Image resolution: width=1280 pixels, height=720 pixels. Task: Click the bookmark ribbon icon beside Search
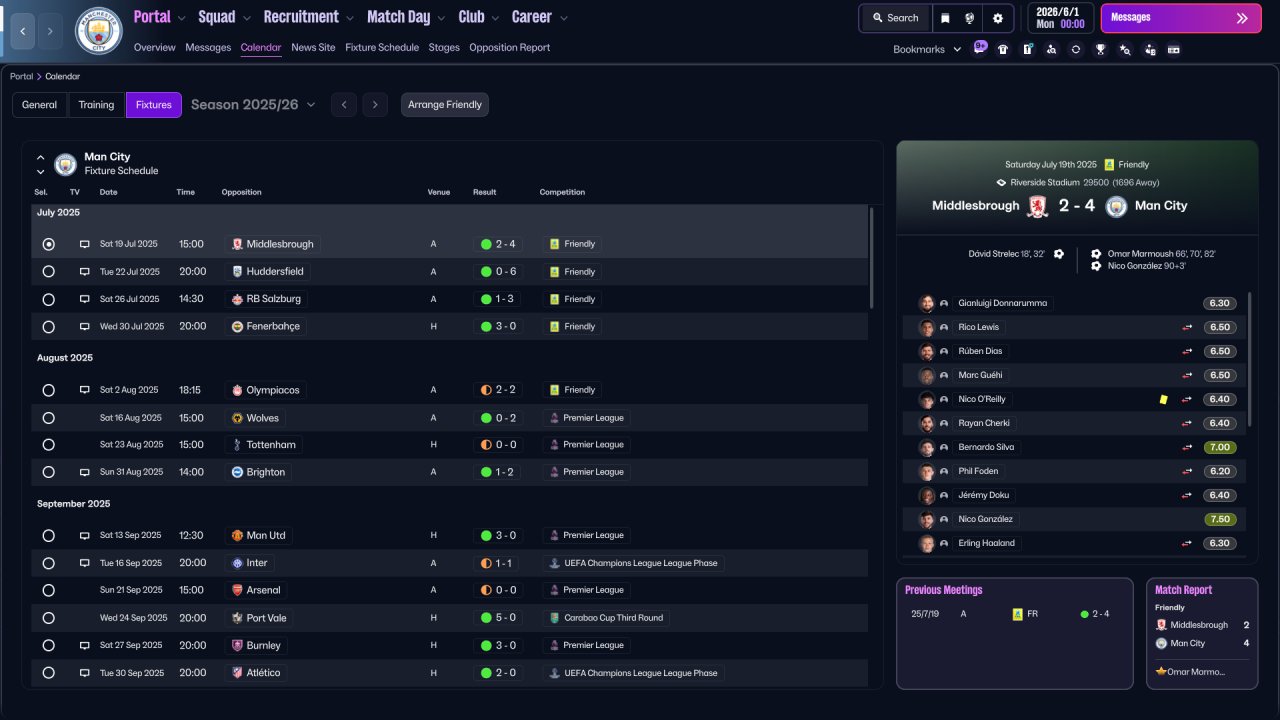point(945,18)
